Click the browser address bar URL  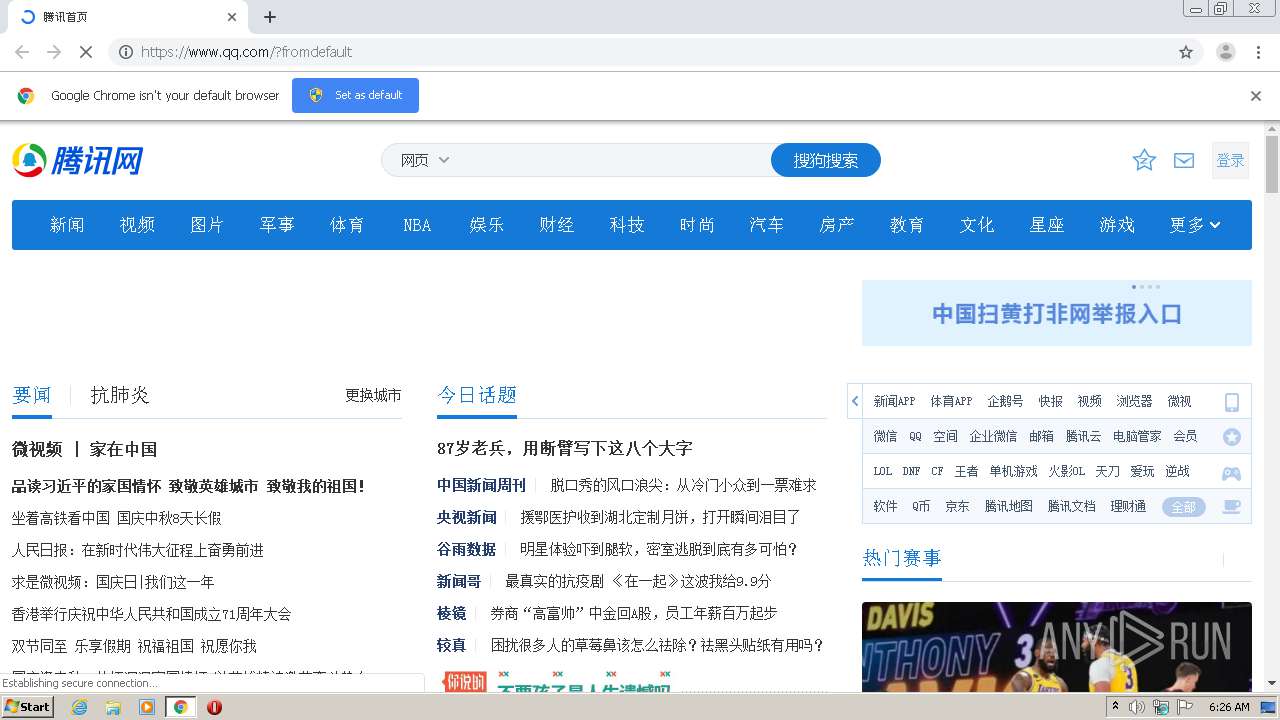tap(246, 52)
